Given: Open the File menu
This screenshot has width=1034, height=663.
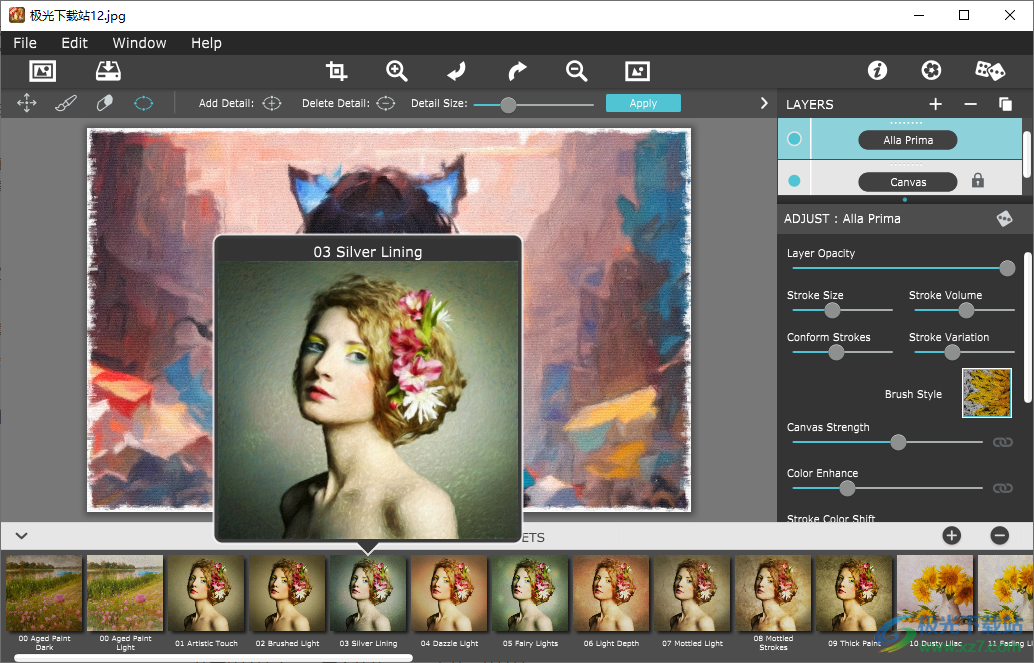Looking at the screenshot, I should [24, 43].
